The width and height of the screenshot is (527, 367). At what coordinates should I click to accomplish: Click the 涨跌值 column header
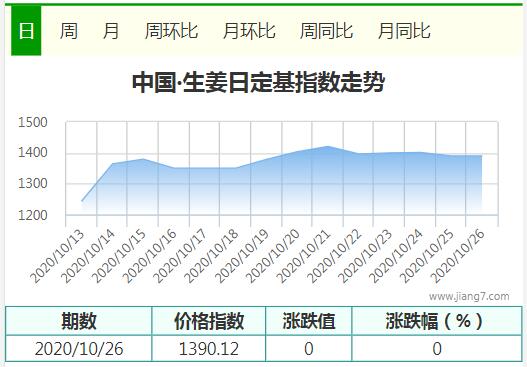[309, 321]
